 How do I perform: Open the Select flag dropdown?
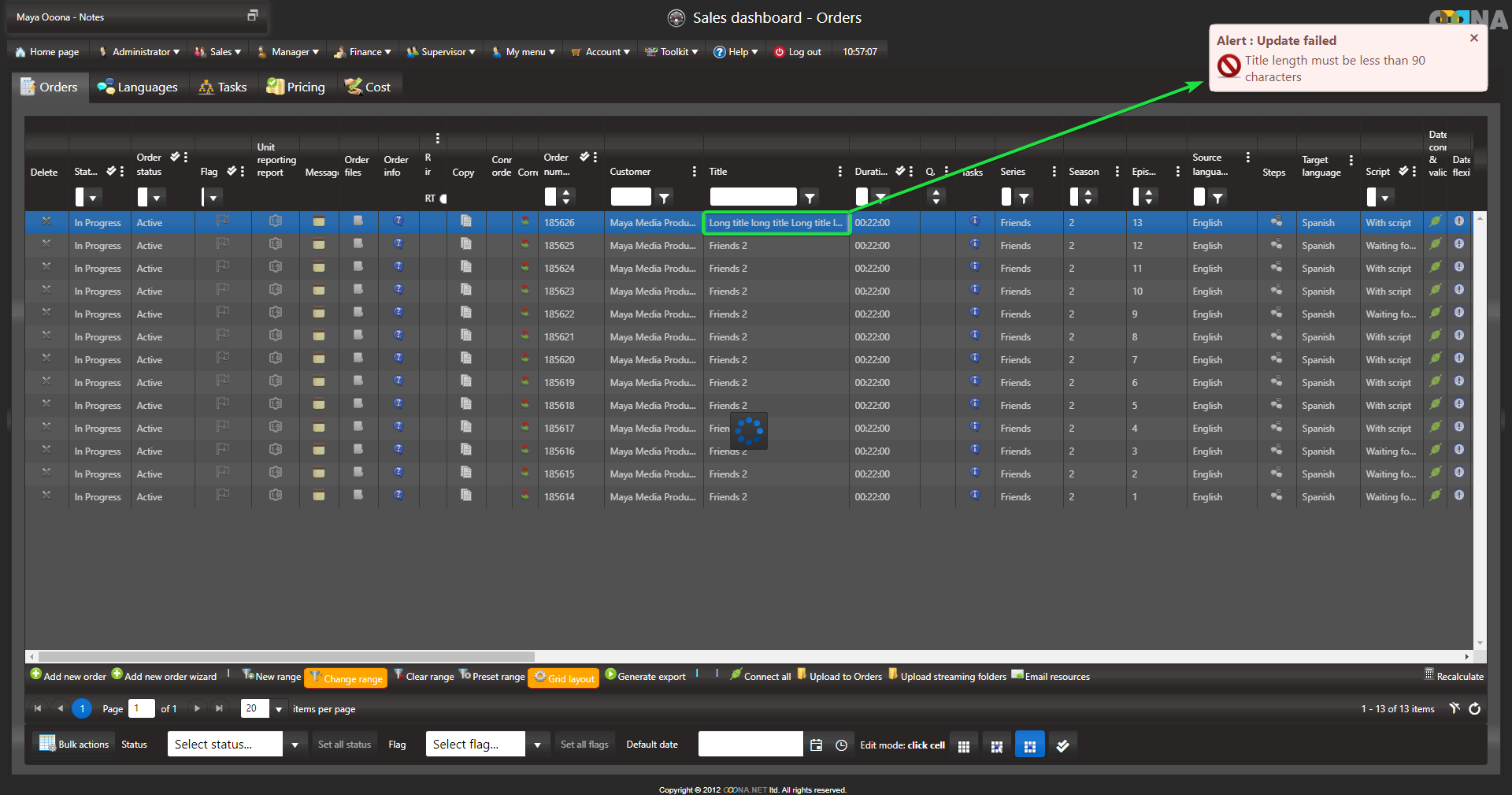(x=537, y=745)
